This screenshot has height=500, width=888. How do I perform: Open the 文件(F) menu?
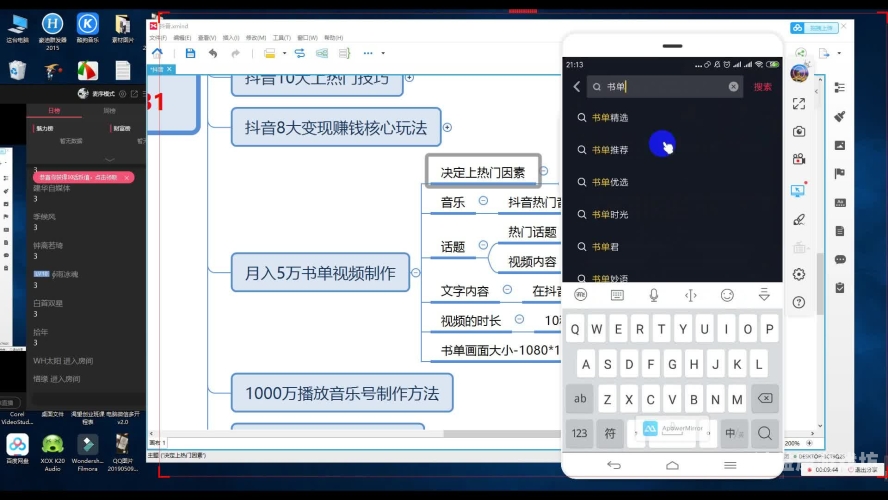coord(158,38)
